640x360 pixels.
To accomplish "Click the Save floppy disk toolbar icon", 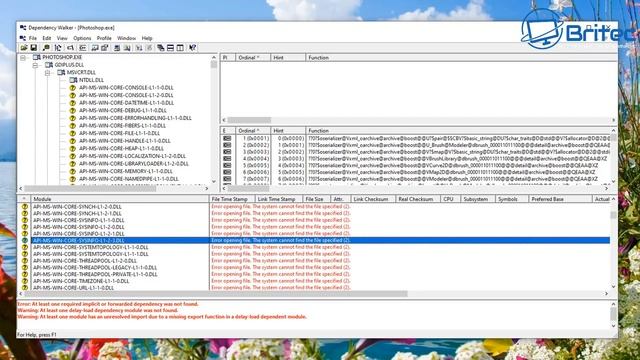I will [x=33, y=48].
